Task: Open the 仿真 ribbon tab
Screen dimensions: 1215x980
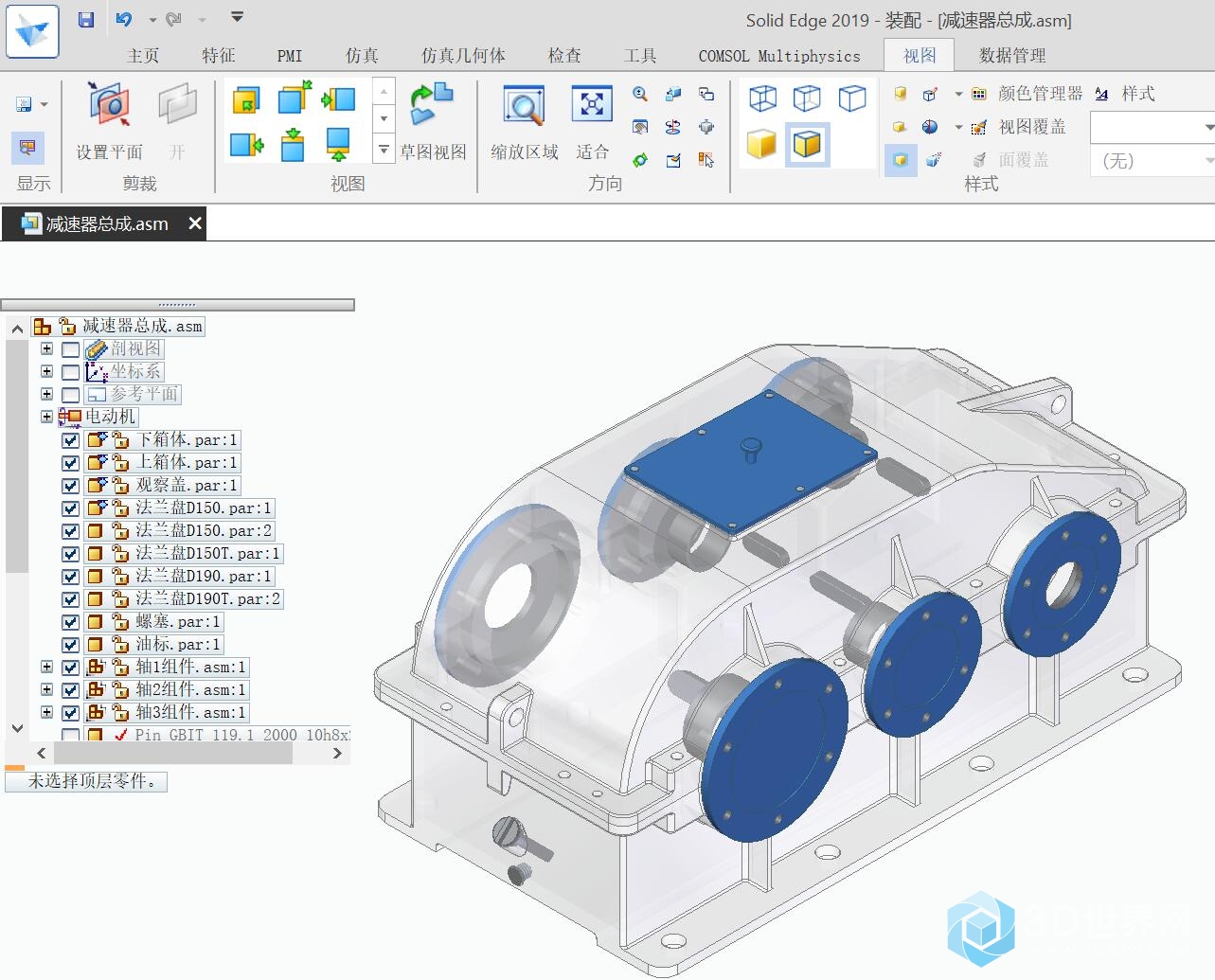Action: [362, 56]
